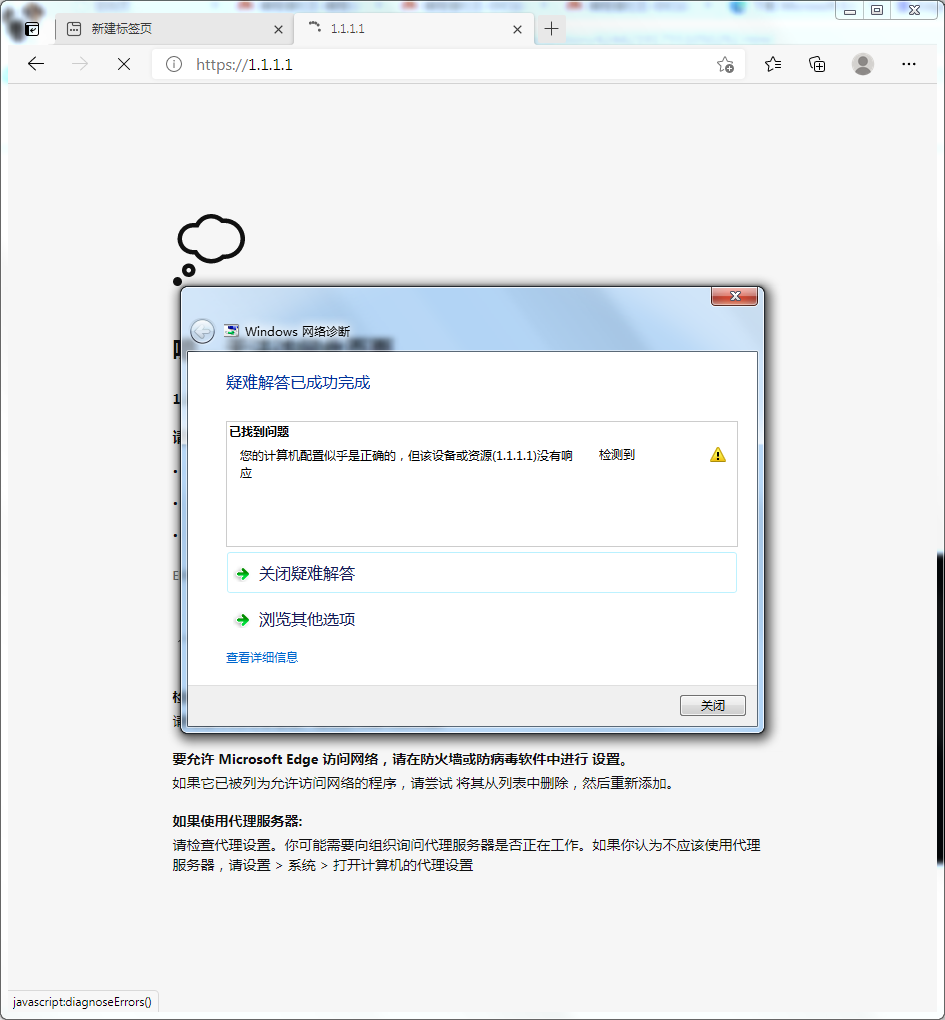The width and height of the screenshot is (945, 1020).
Task: Click the 检测到 status text
Action: click(617, 455)
